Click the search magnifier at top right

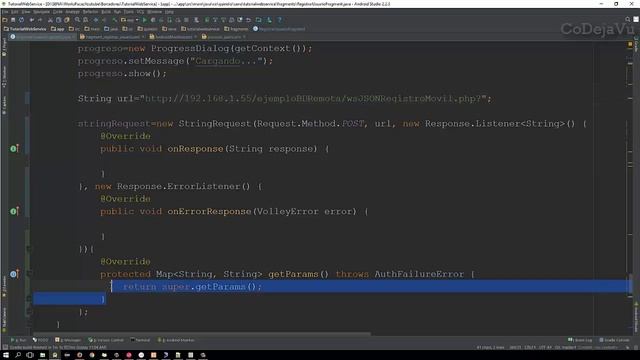[x=628, y=19]
